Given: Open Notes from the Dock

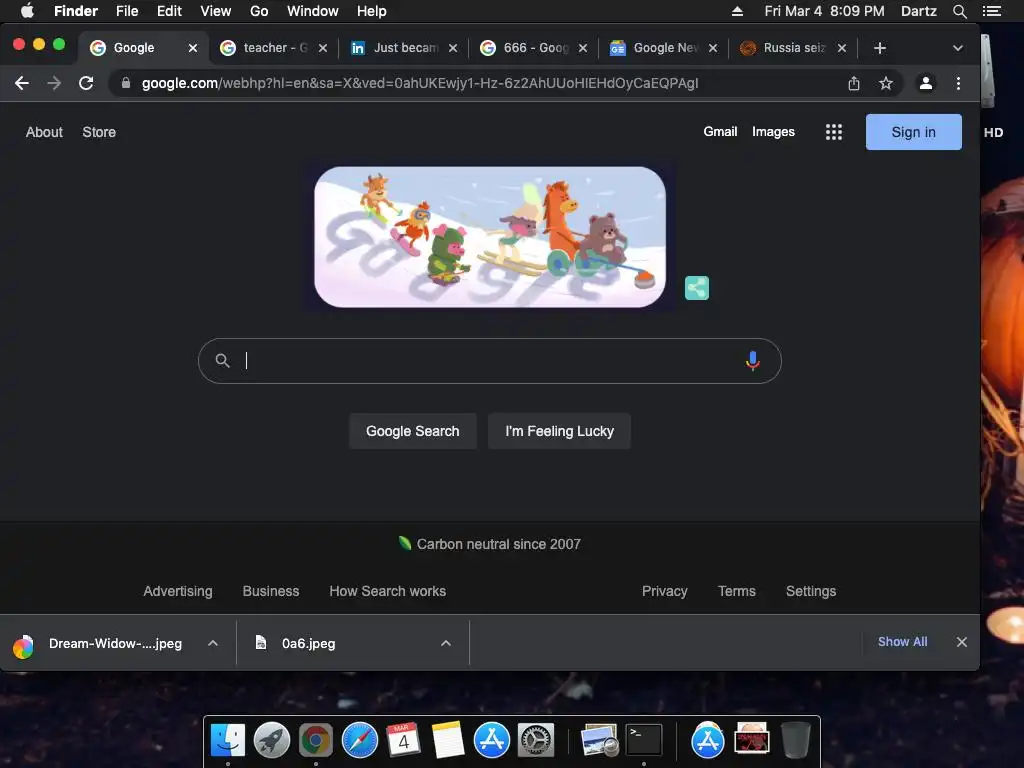Looking at the screenshot, I should point(447,741).
